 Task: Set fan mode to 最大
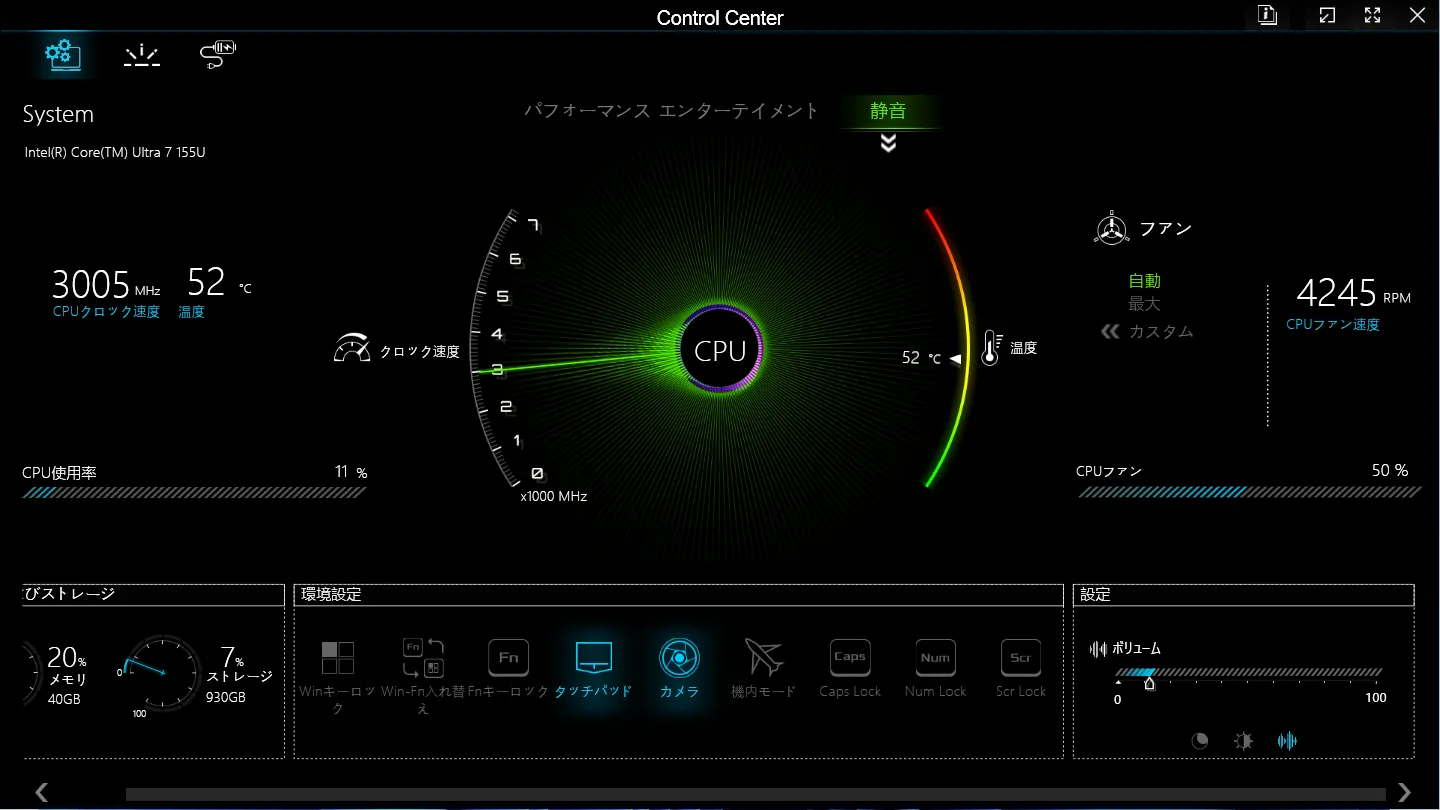tap(1145, 304)
